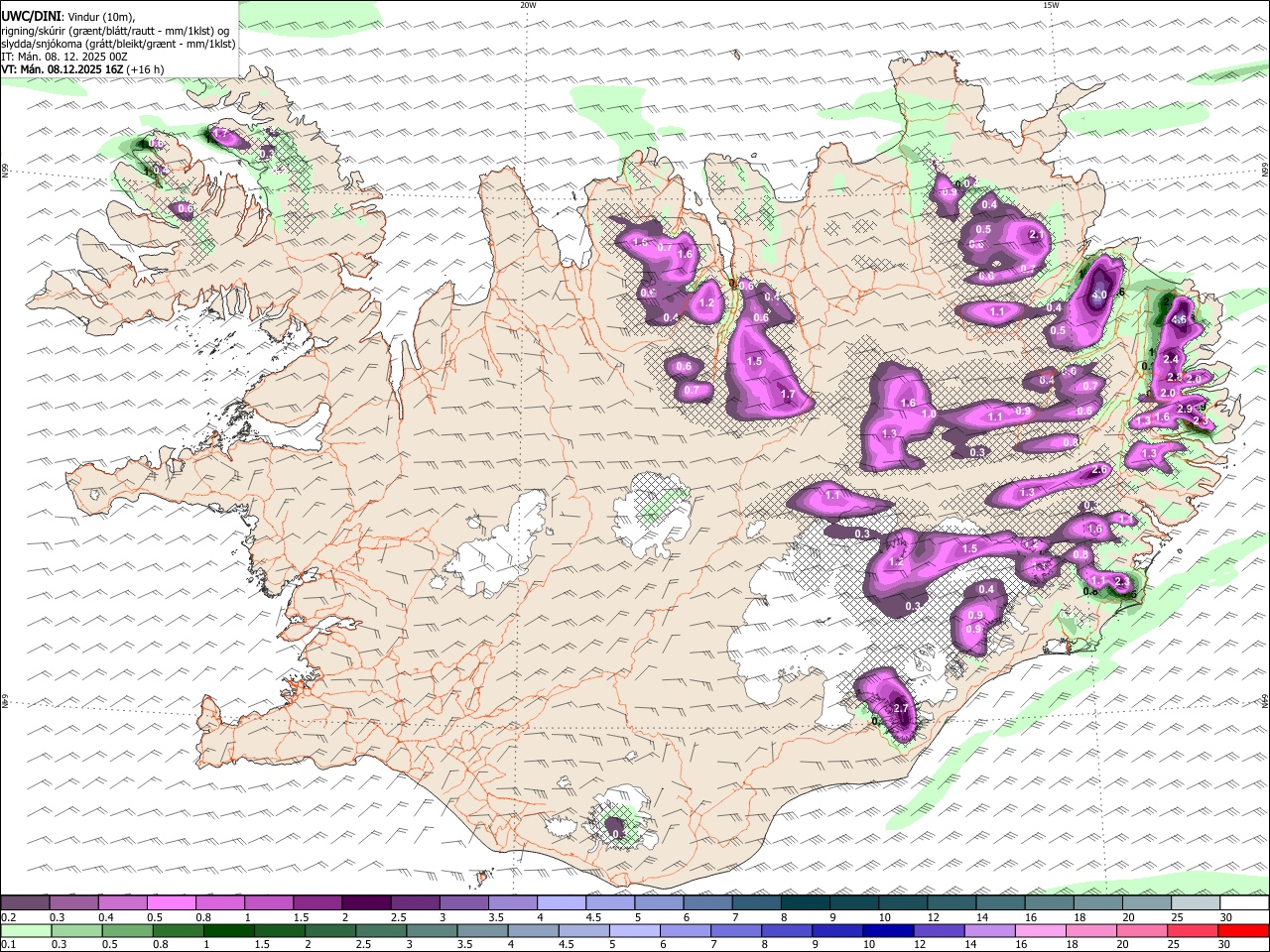The image size is (1270, 952).
Task: Click the snow-scale swatch between 0.2 and 0.3
Action: 25,903
